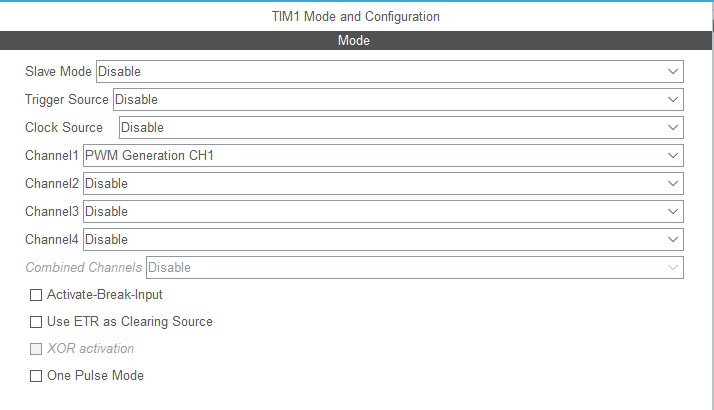Toggle the XOR activation checkbox
The width and height of the screenshot is (714, 410).
tap(36, 349)
